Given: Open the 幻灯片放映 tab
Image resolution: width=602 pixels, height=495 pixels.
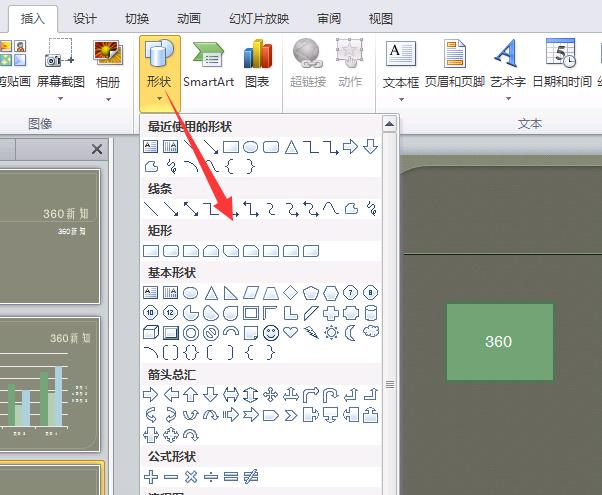Looking at the screenshot, I should 259,18.
